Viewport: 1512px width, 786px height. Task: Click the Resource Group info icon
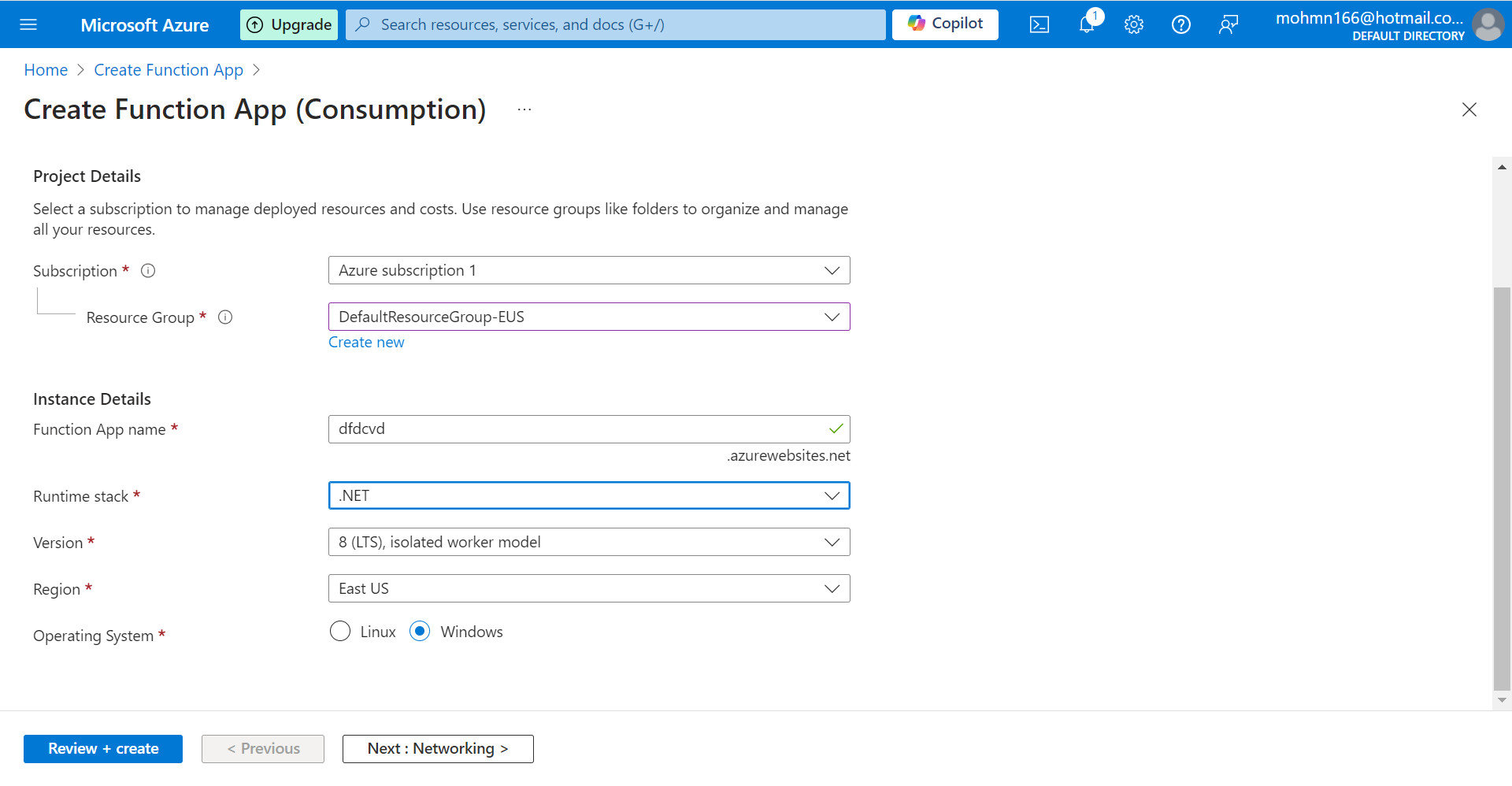(x=225, y=317)
